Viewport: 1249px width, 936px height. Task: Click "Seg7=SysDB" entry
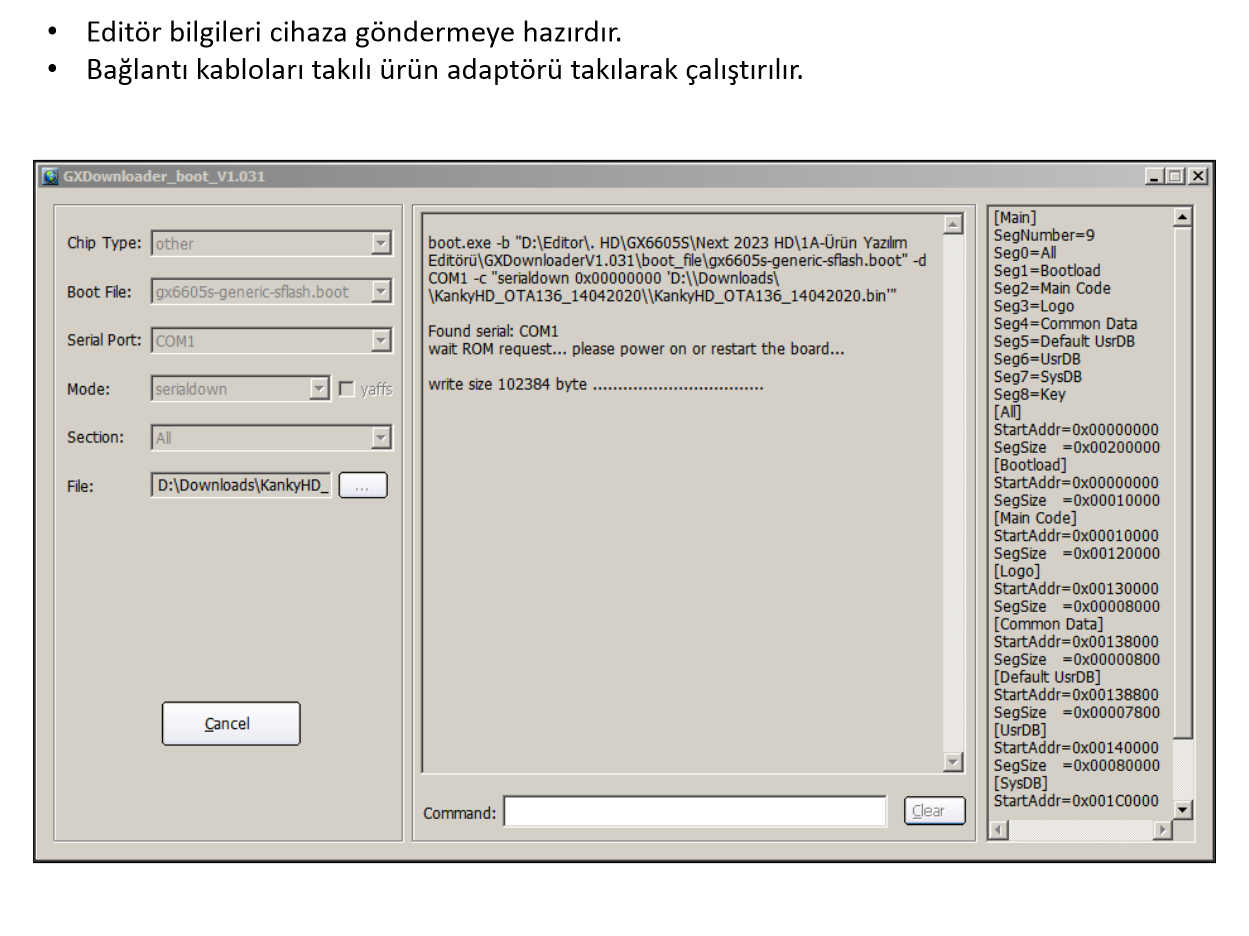(x=1037, y=377)
